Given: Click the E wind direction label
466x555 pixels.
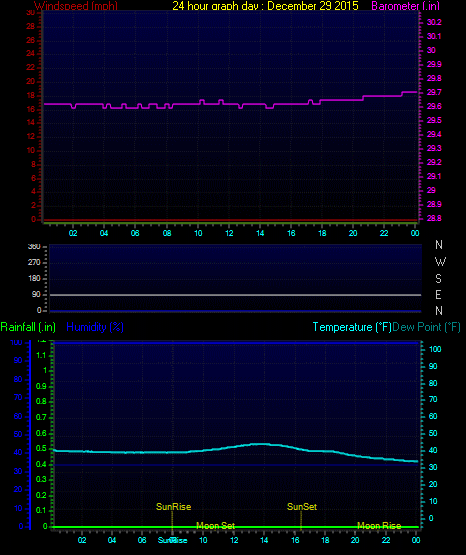Looking at the screenshot, I should 438,294.
